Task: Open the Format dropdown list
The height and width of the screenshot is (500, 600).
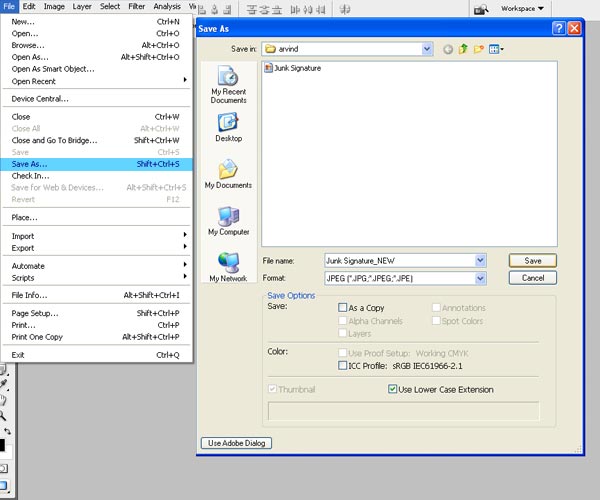Action: [480, 278]
